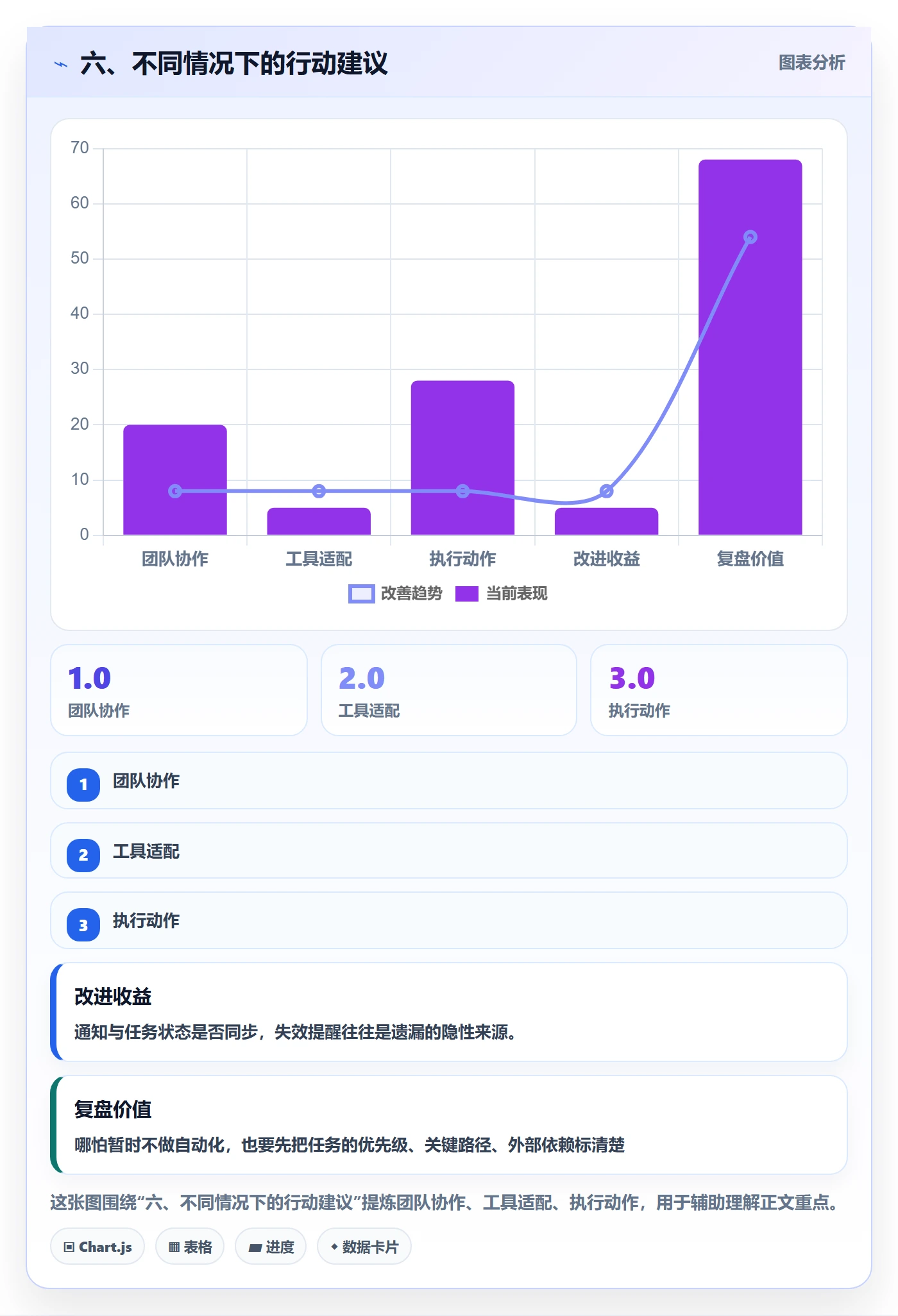The image size is (898, 1316).
Task: Open the 2.0 工具适配 stat card
Action: [449, 690]
